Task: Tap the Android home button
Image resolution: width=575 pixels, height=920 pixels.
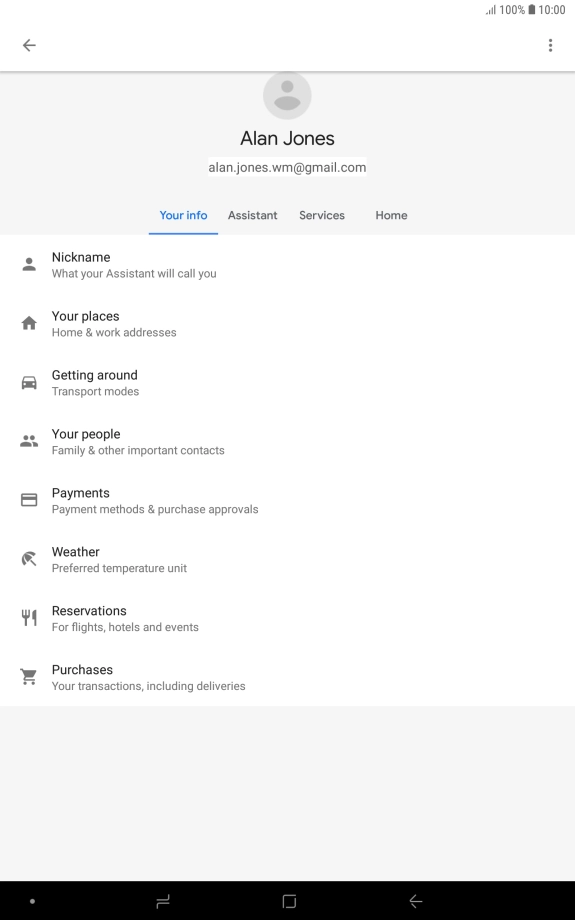Action: [289, 901]
